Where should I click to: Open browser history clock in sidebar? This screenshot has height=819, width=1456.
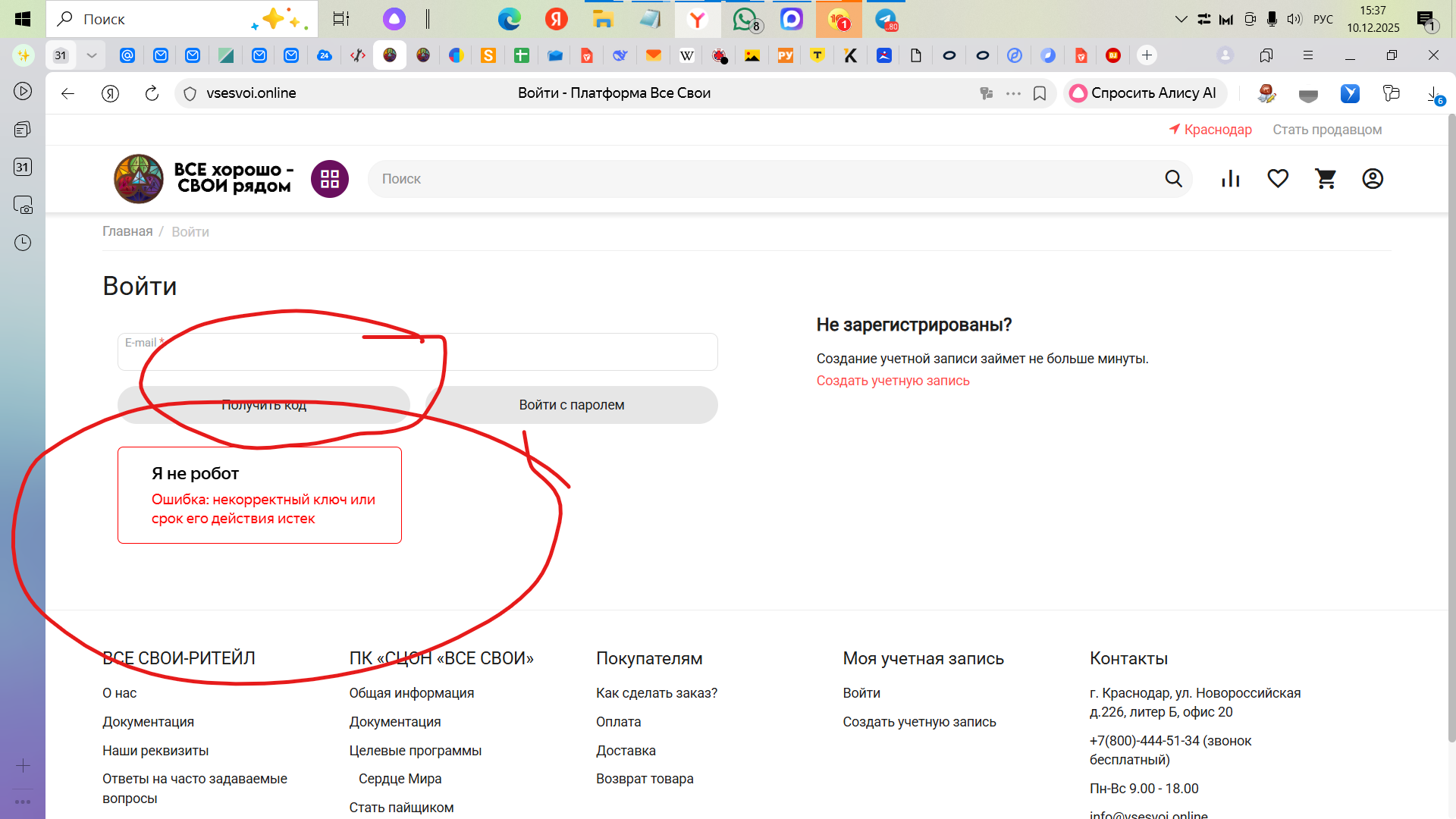23,243
